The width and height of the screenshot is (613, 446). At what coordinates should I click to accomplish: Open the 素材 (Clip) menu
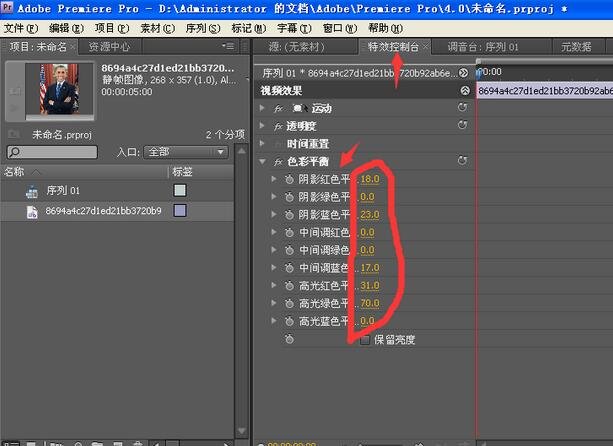pyautogui.click(x=158, y=28)
